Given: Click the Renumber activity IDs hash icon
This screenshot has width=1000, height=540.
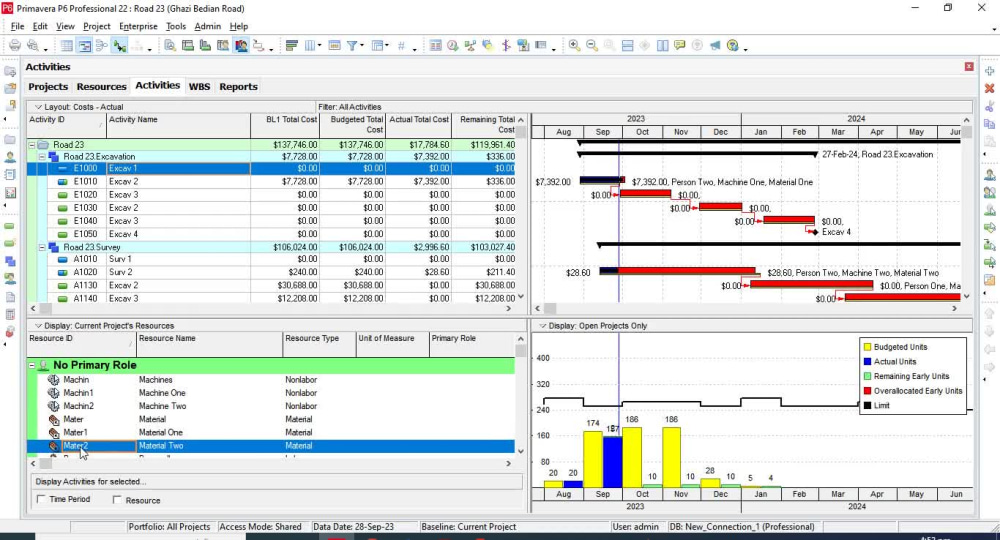Looking at the screenshot, I should click(x=401, y=45).
